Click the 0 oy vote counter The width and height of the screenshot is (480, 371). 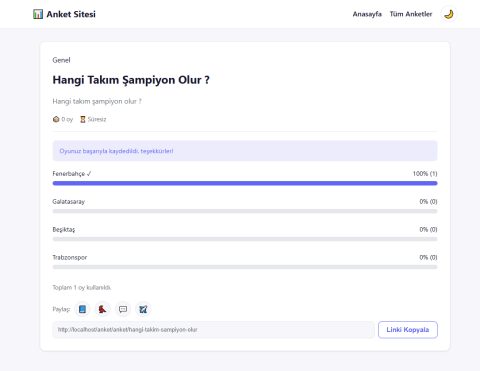click(67, 119)
